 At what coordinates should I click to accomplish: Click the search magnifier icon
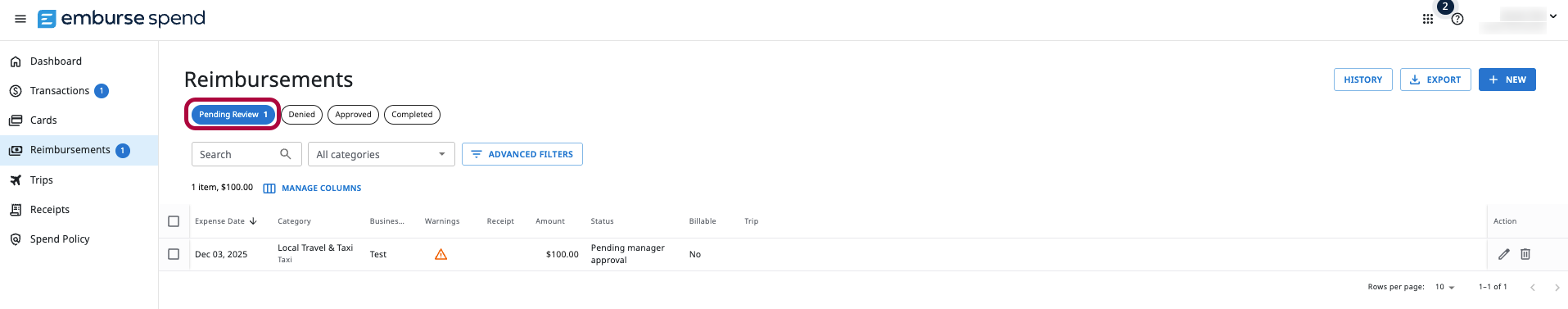click(286, 154)
